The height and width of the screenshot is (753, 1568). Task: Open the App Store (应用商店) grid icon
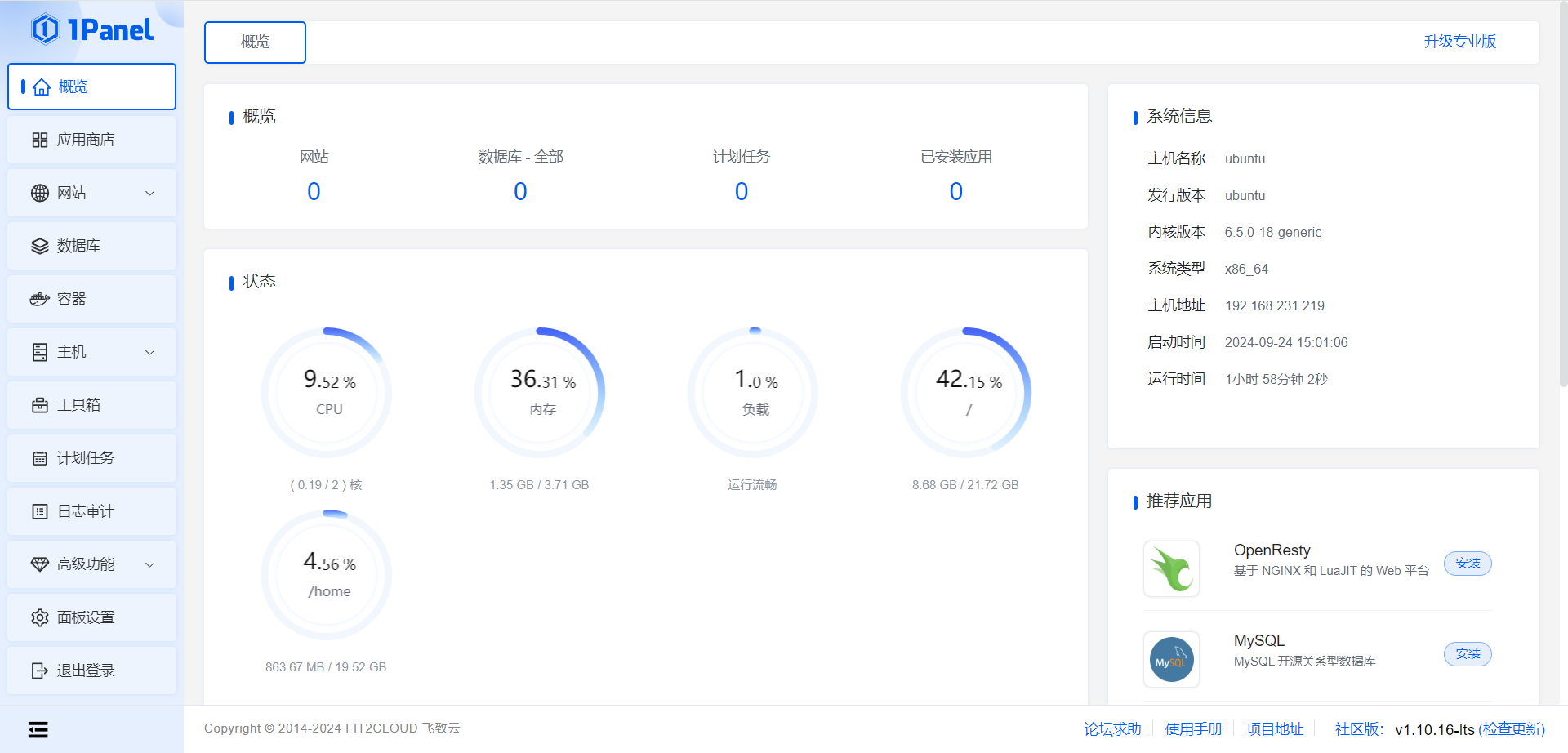pyautogui.click(x=39, y=140)
